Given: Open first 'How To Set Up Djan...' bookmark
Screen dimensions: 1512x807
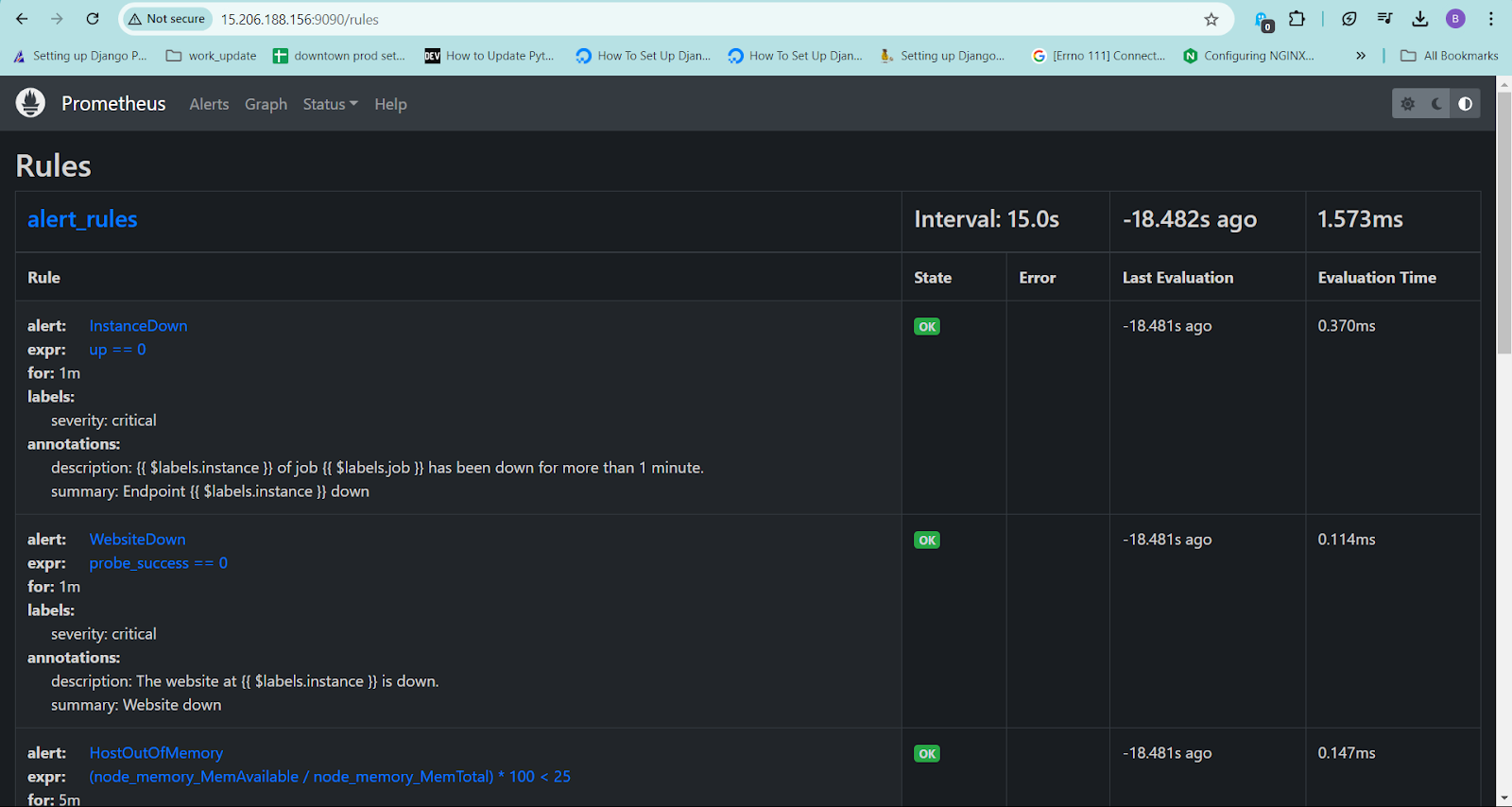Looking at the screenshot, I should point(644,56).
